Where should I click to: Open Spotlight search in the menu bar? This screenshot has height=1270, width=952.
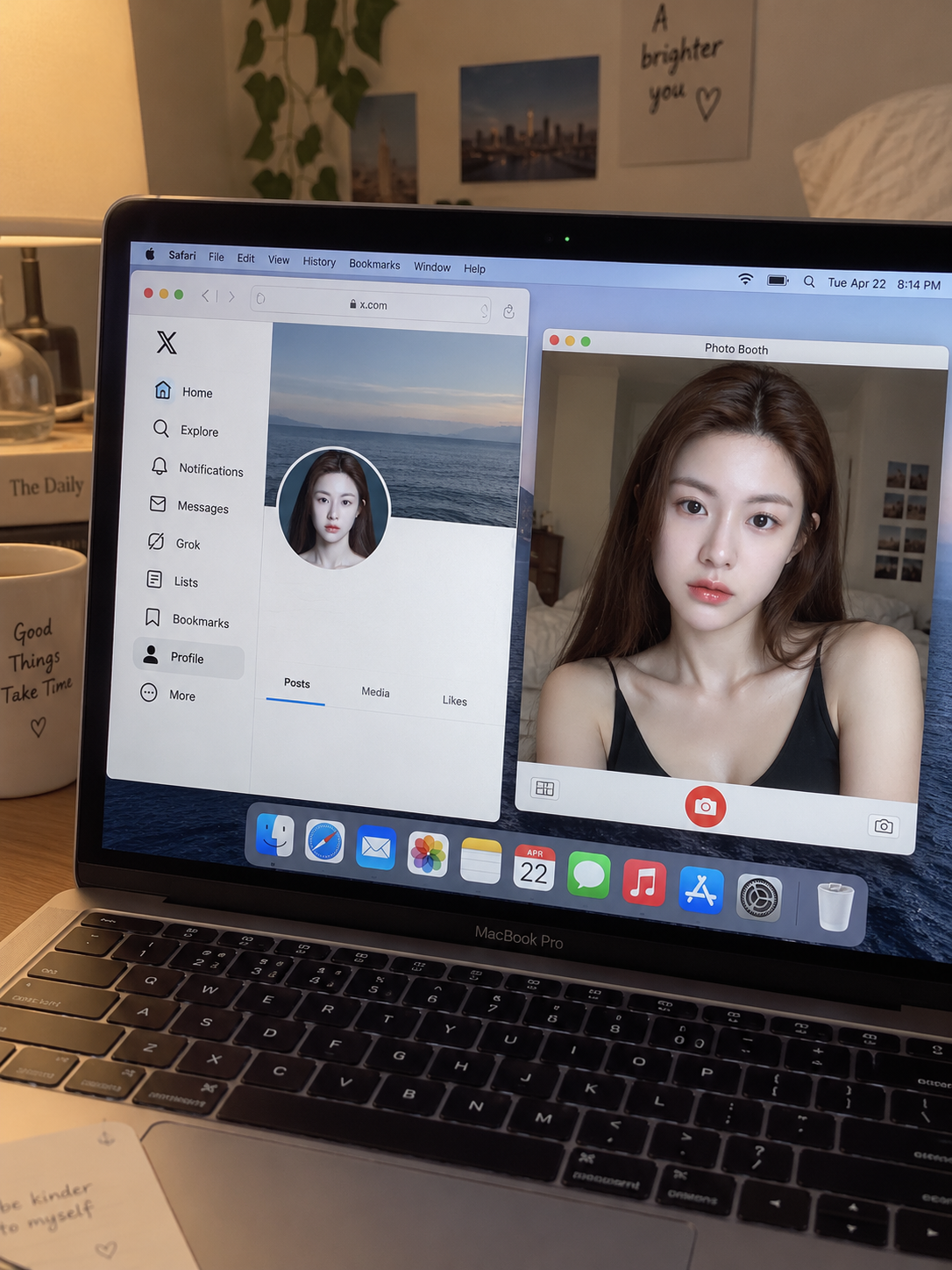(809, 282)
